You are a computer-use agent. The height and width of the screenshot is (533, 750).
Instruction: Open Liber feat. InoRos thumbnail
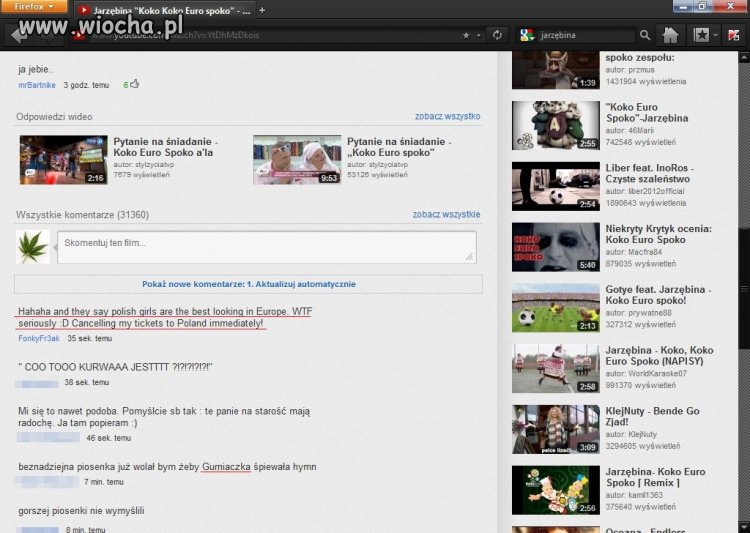[x=555, y=186]
